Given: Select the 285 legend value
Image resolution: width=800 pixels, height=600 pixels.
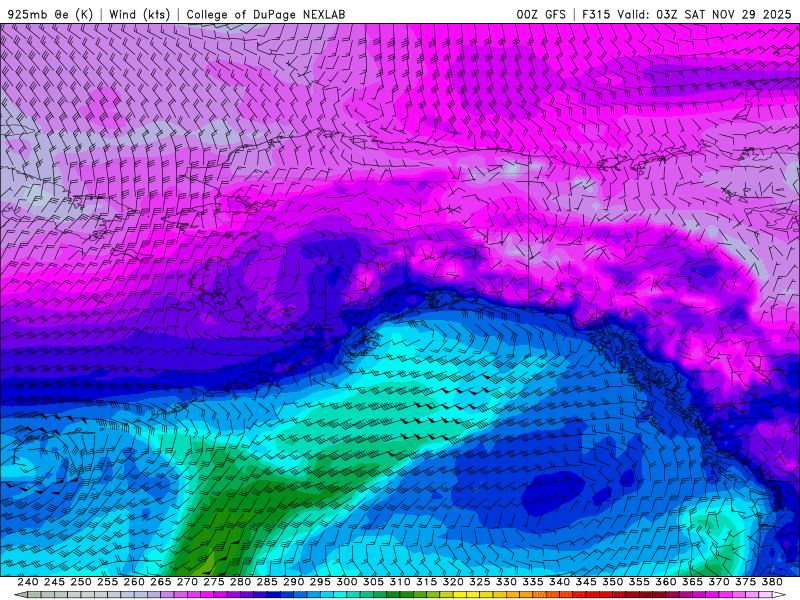Looking at the screenshot, I should 267,582.
